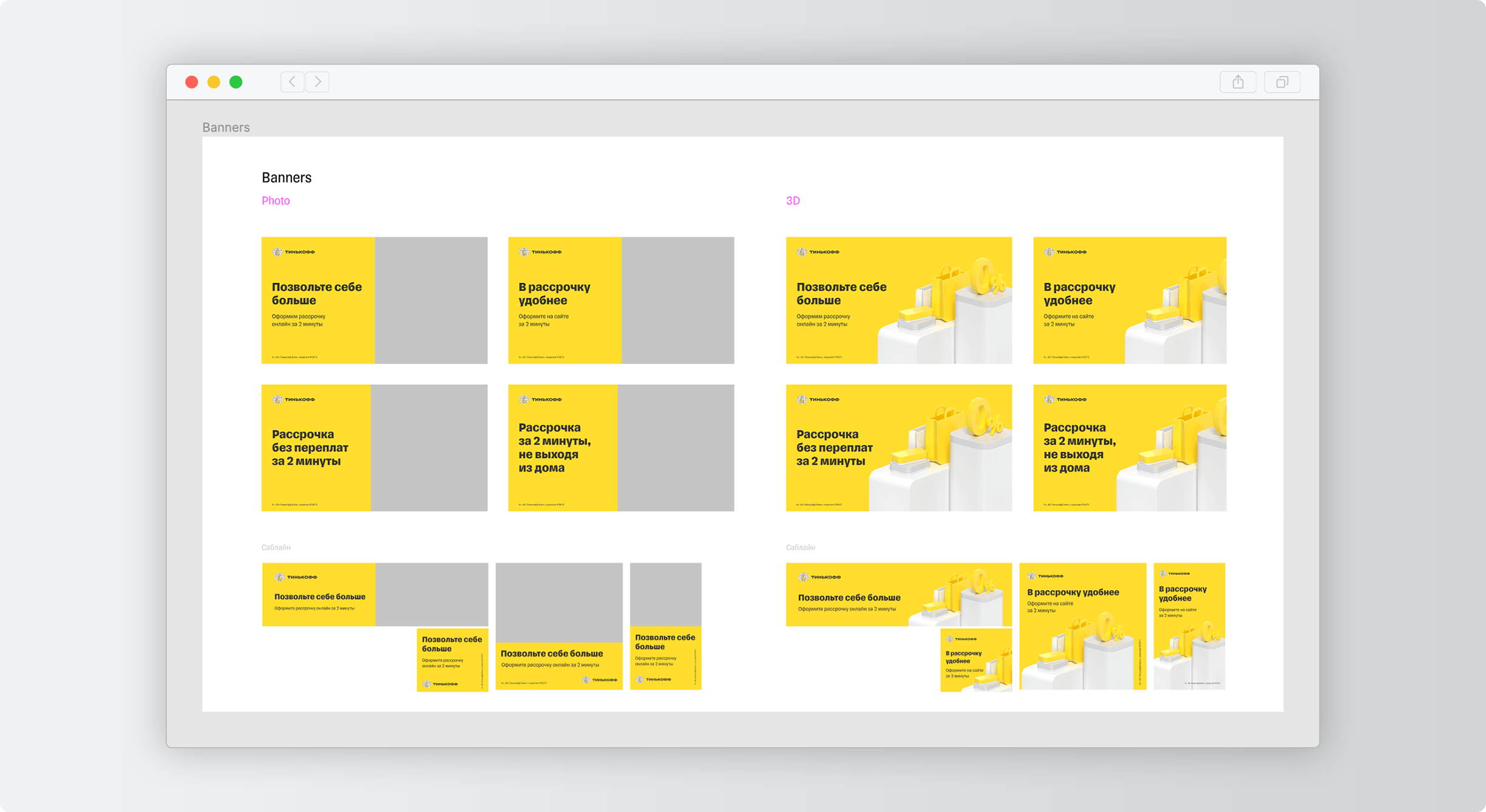This screenshot has width=1486, height=812.
Task: Open the share icon in the toolbar
Action: click(x=1238, y=82)
